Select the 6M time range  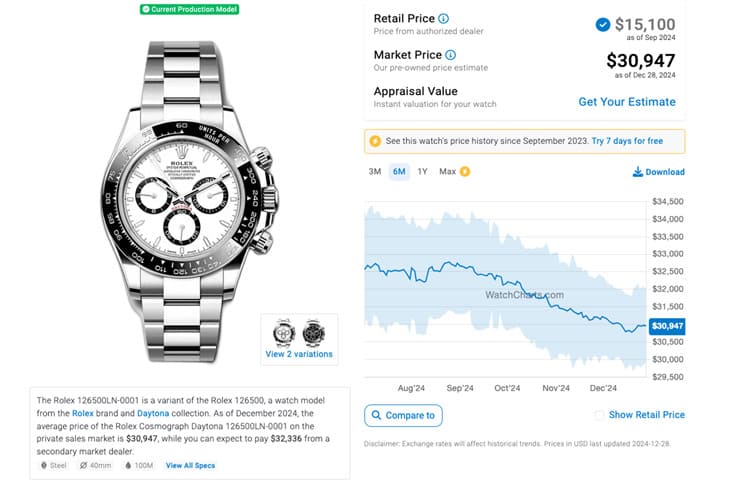(399, 172)
